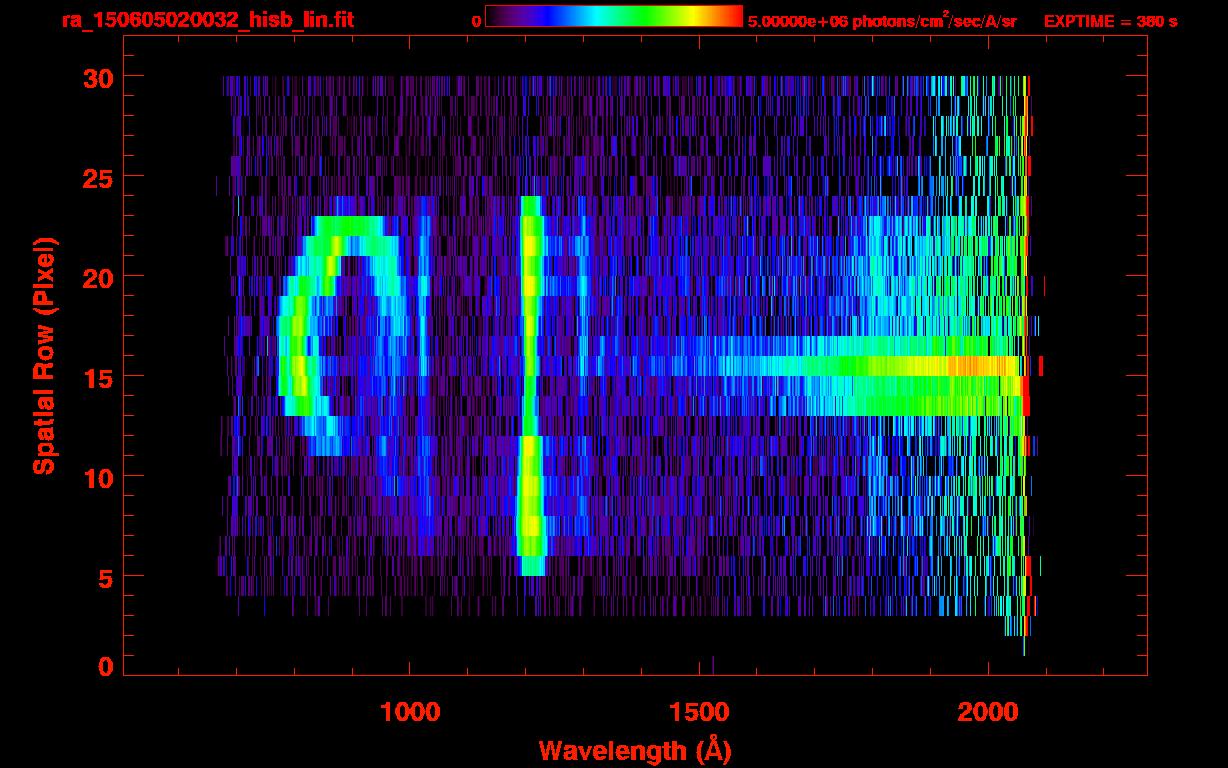Click the rainbow color scale bar
The width and height of the screenshot is (1228, 768).
614,17
